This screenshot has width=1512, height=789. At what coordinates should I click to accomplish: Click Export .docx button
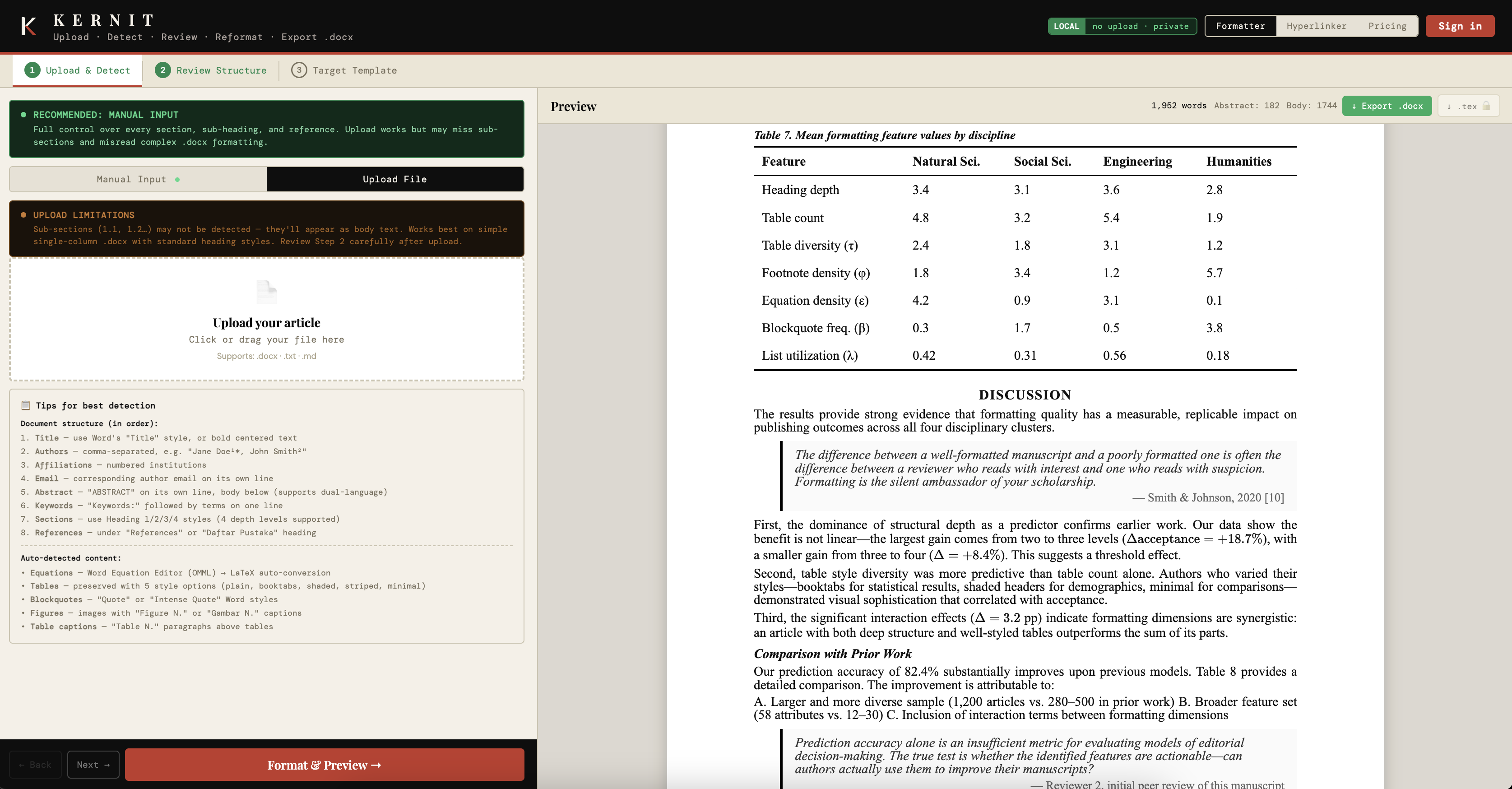tap(1387, 106)
